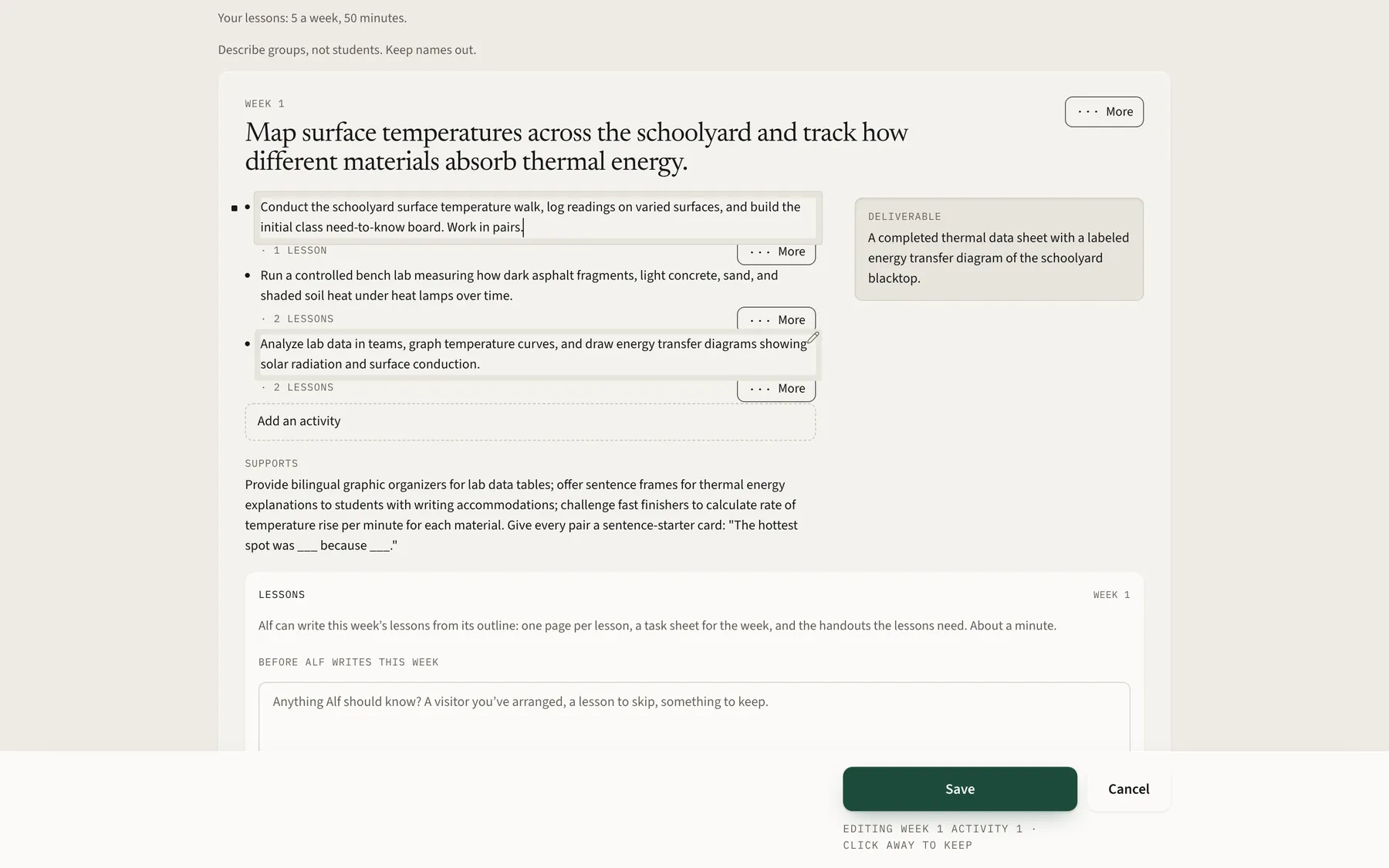1389x868 pixels.
Task: Click the drag handle beside first activity
Action: (235, 208)
